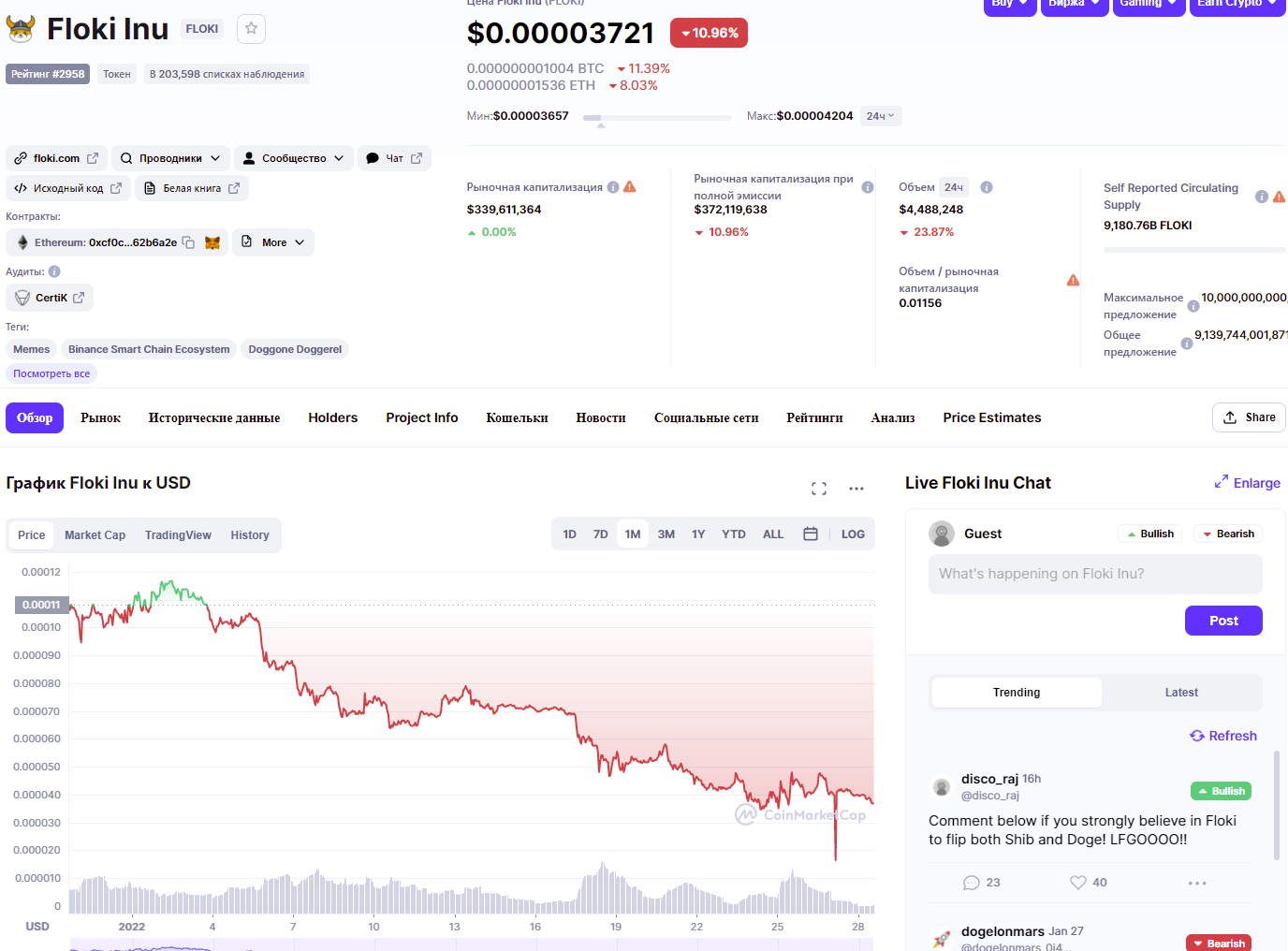The height and width of the screenshot is (951, 1288).
Task: Open the Project Info tab
Action: point(422,417)
